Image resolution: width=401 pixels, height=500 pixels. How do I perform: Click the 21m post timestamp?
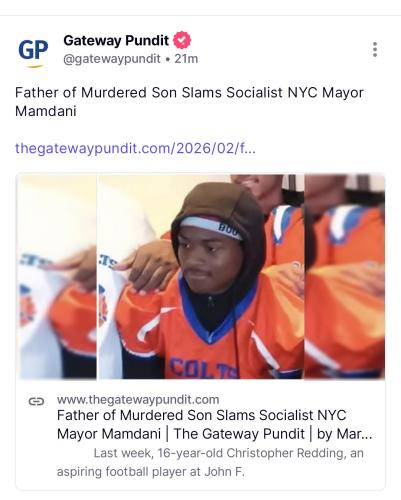186,59
